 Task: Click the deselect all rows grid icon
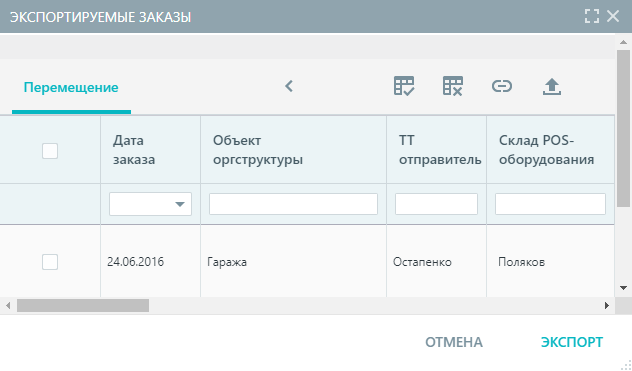453,86
